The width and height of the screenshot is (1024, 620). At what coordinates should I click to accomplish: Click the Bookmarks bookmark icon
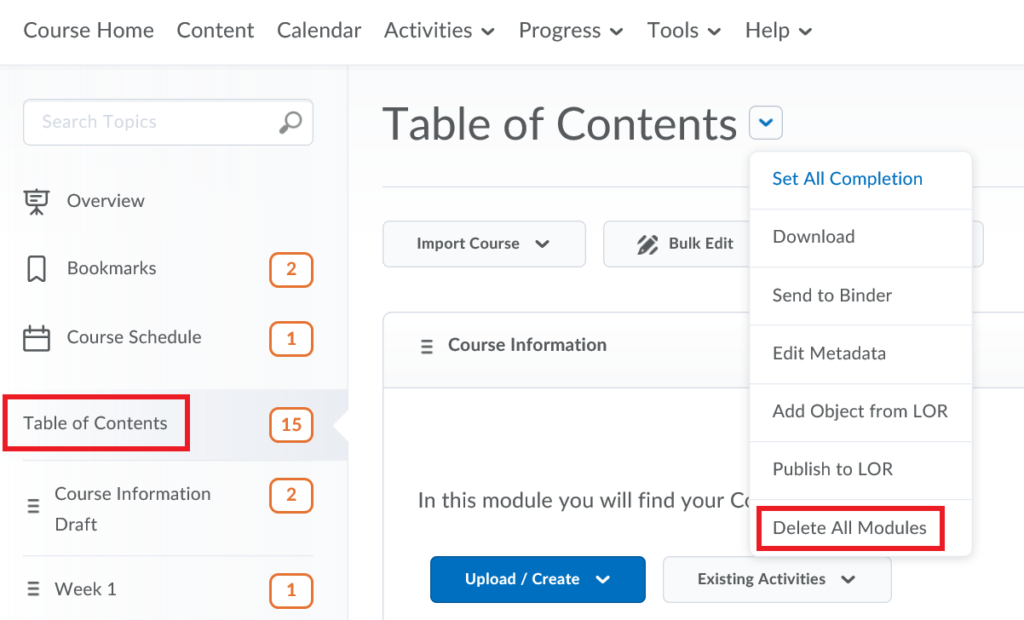(37, 268)
